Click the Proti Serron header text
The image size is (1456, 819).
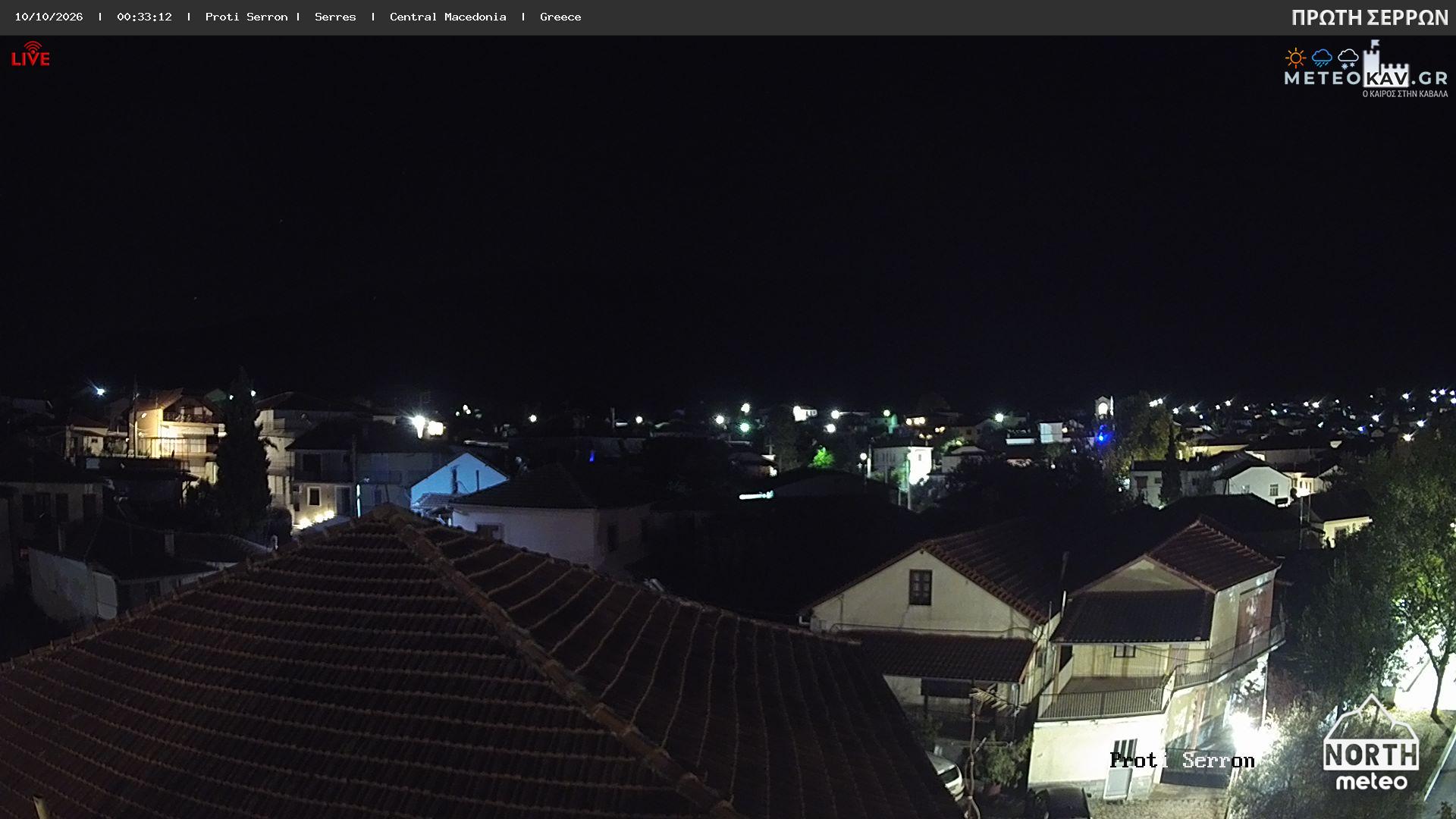[x=246, y=17]
